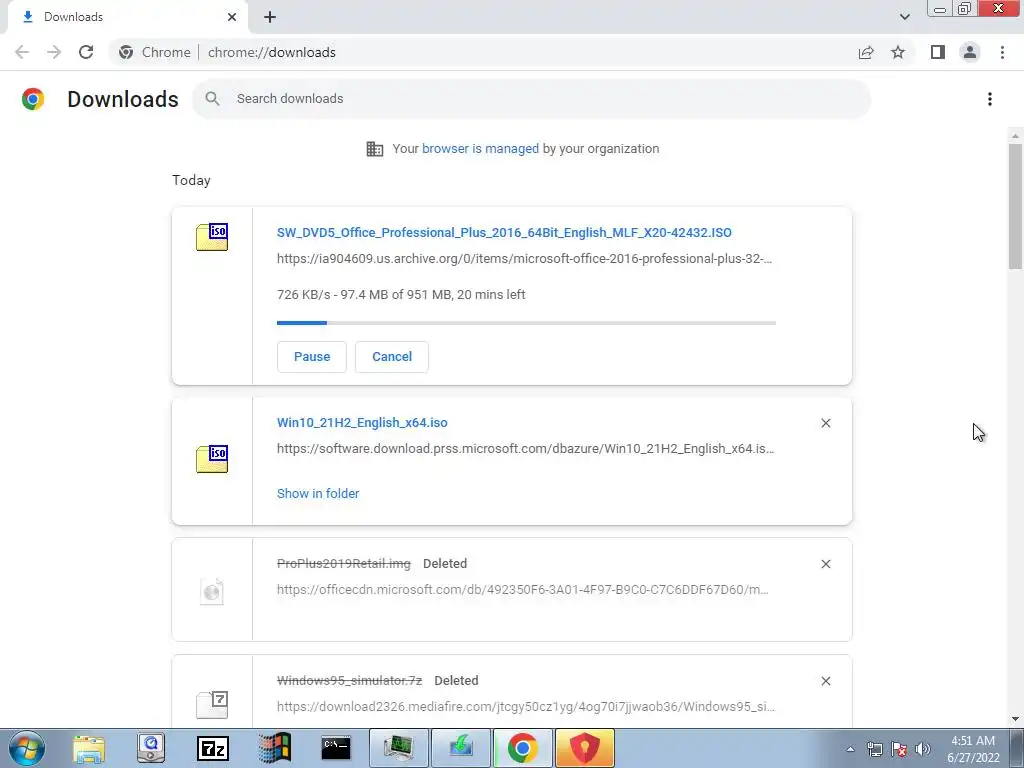Screen dimensions: 1024x768
Task: Click the ProPlus2019Retail.img file icon
Action: 212,592
